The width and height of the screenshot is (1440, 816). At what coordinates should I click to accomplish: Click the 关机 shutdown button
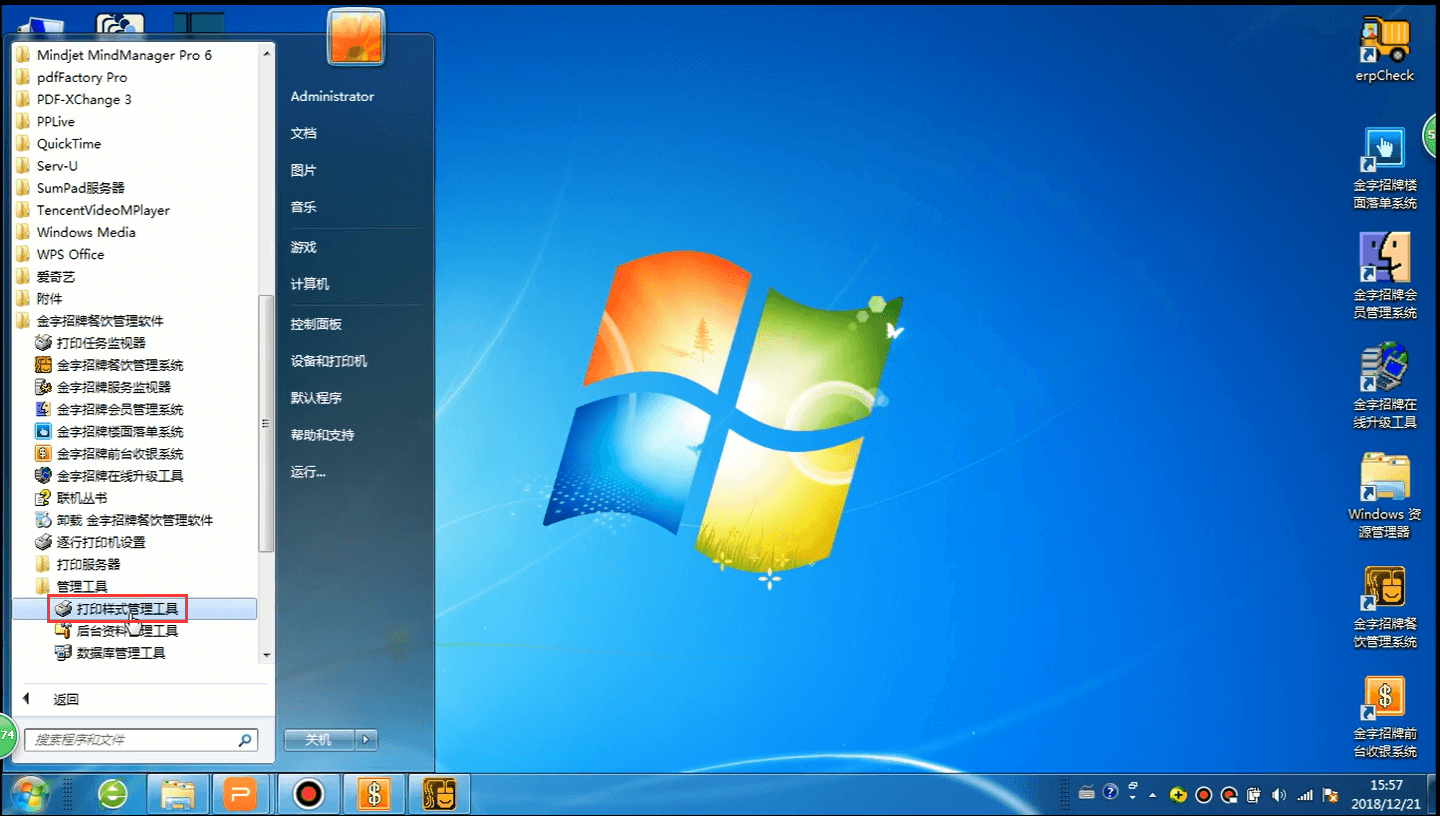(320, 740)
